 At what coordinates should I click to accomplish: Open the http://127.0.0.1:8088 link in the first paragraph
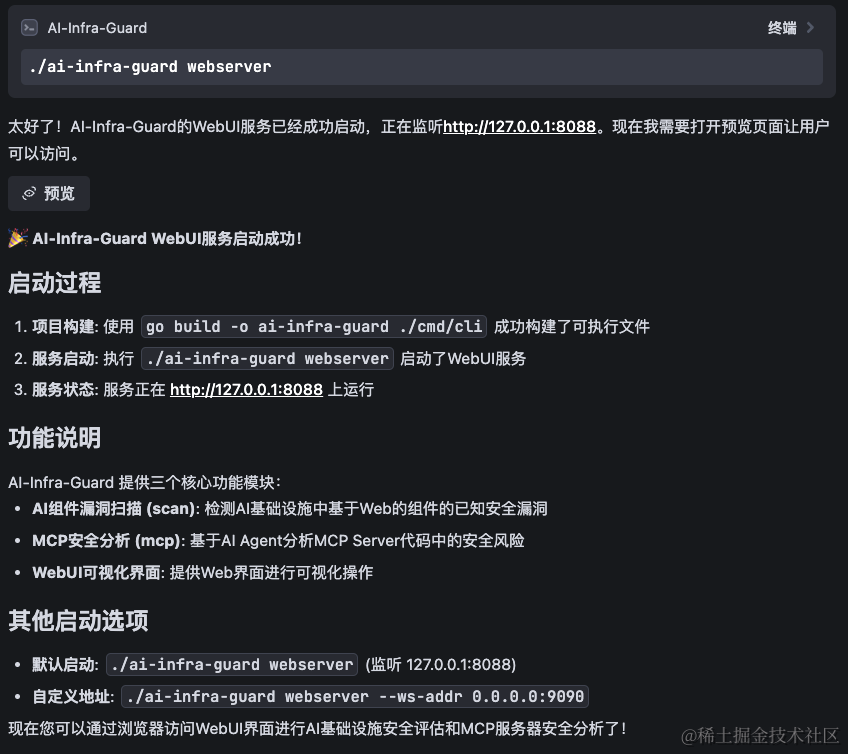[x=519, y=127]
